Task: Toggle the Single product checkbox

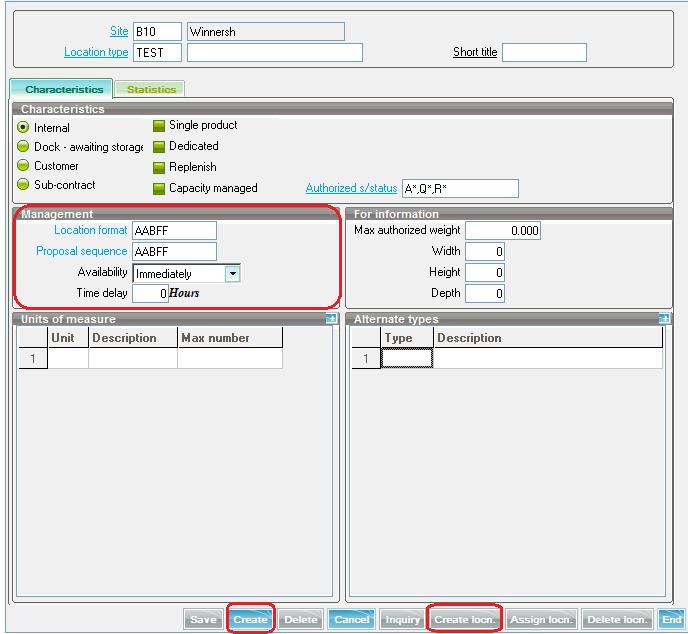Action: click(x=158, y=126)
